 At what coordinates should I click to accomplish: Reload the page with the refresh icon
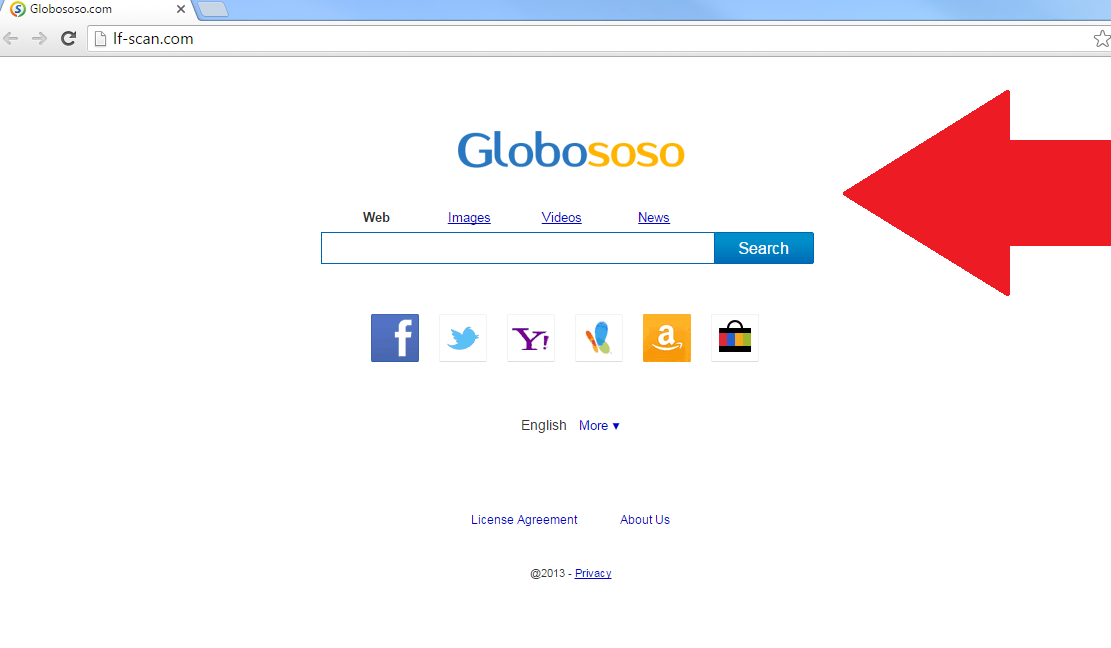point(68,38)
